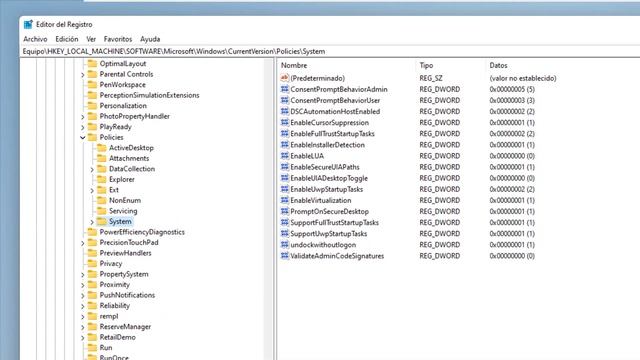Open the Archivo menu
The height and width of the screenshot is (360, 640).
[35, 39]
